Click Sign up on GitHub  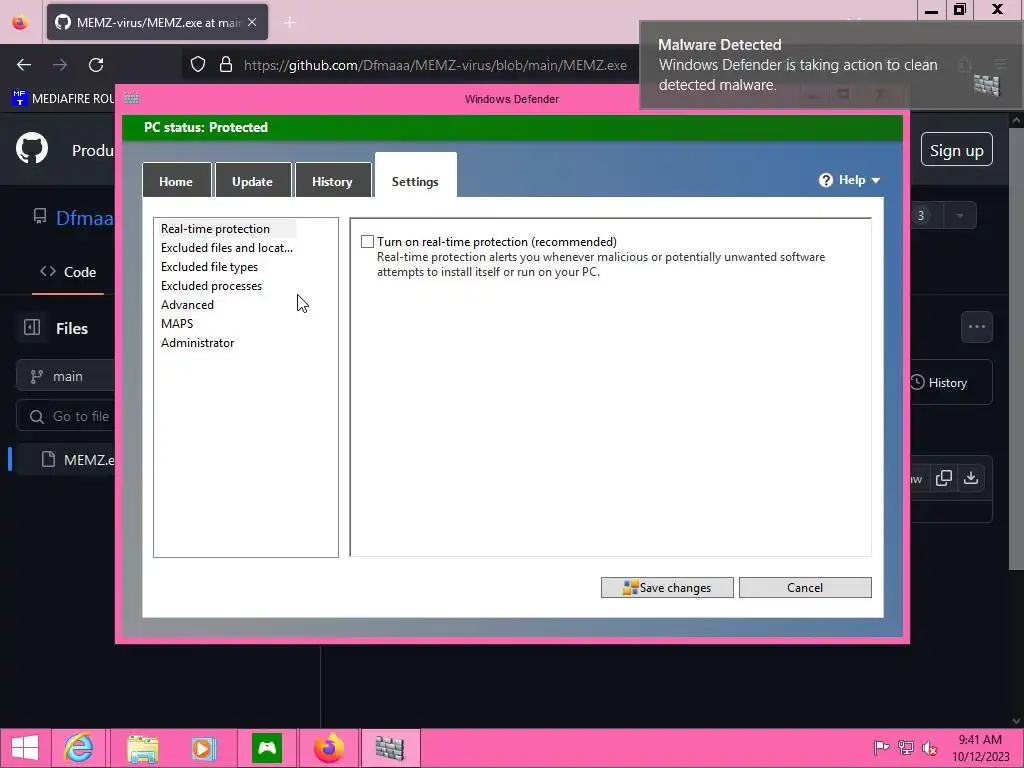956,150
